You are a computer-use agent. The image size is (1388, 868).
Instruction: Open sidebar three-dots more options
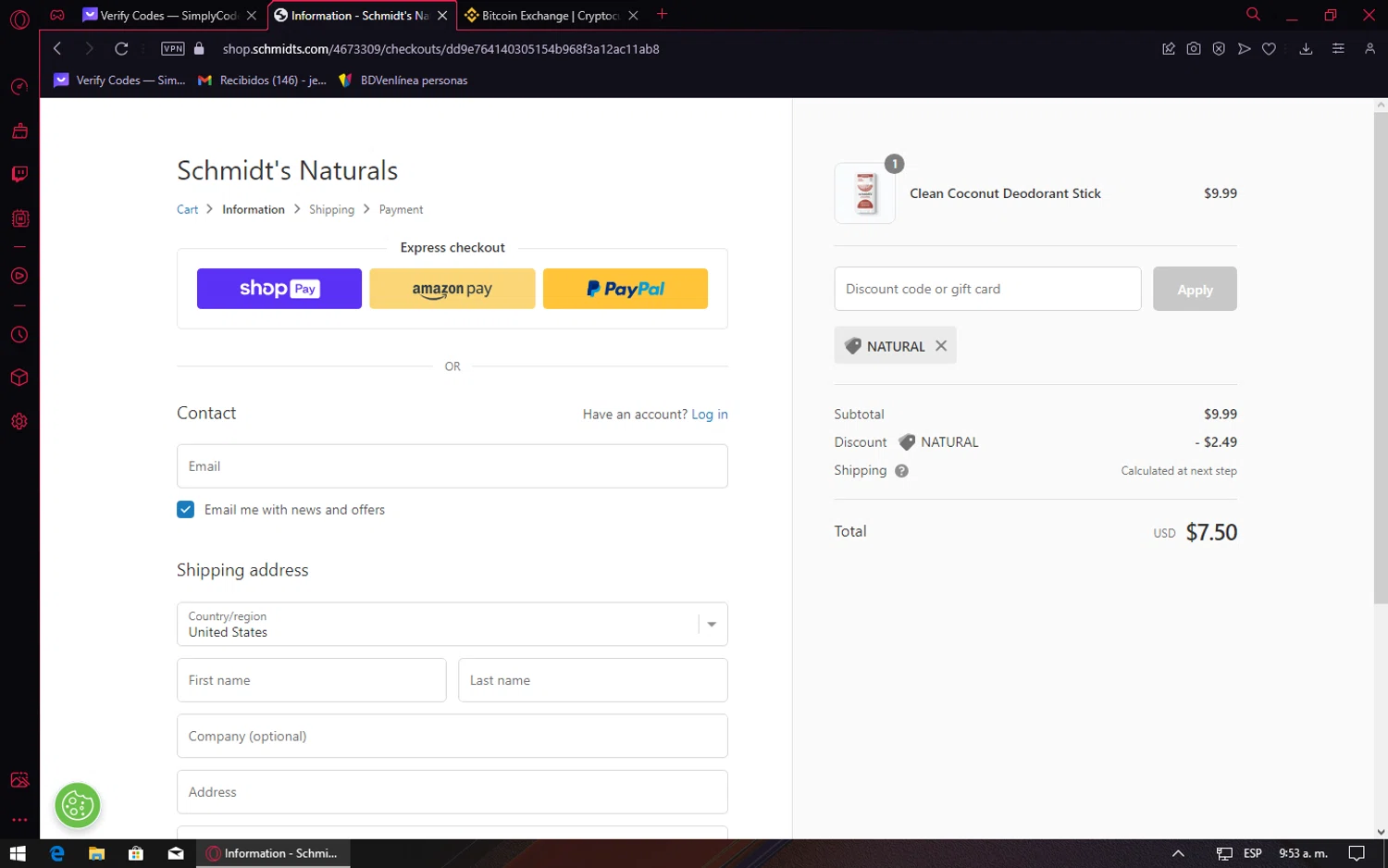click(19, 820)
